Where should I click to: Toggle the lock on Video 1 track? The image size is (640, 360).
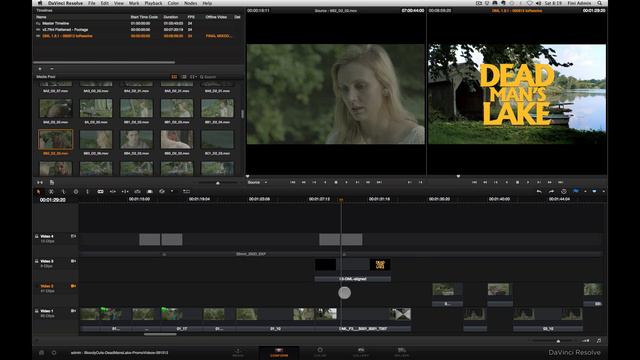37,311
